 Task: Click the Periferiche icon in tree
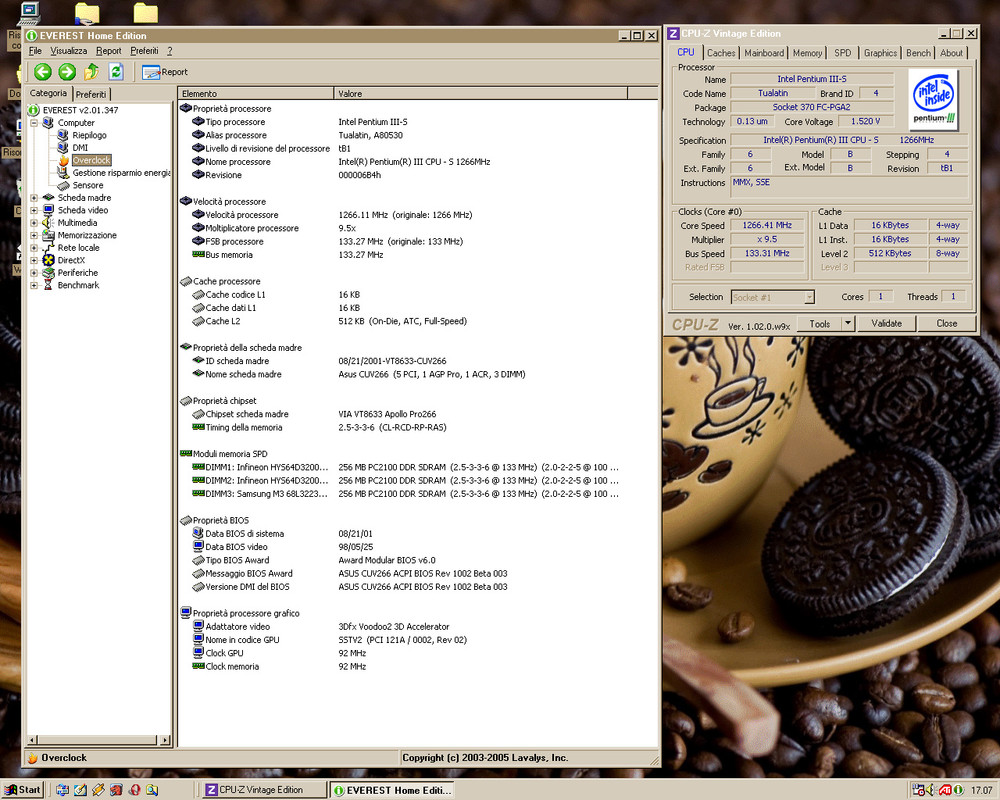pos(48,272)
